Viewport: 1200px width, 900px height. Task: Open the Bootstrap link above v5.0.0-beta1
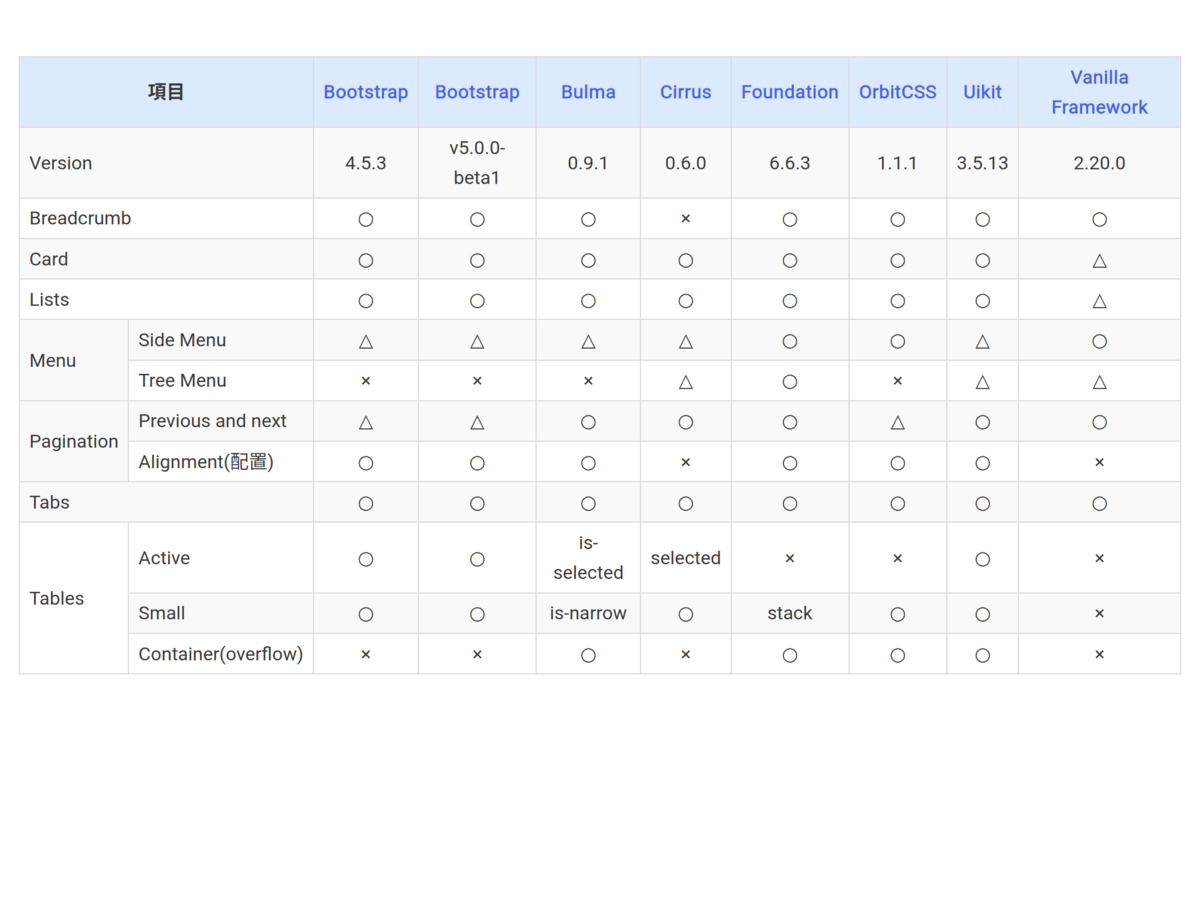(477, 92)
